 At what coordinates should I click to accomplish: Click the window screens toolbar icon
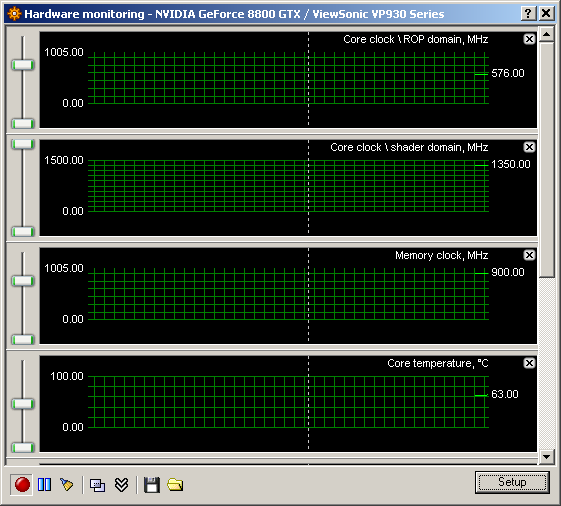(97, 486)
